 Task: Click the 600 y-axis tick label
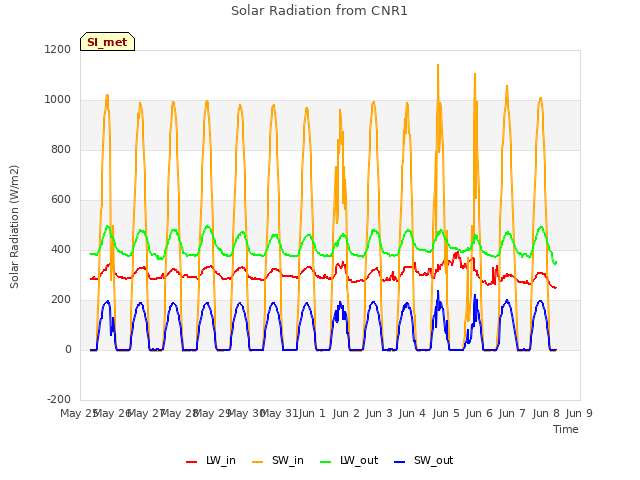[61, 200]
